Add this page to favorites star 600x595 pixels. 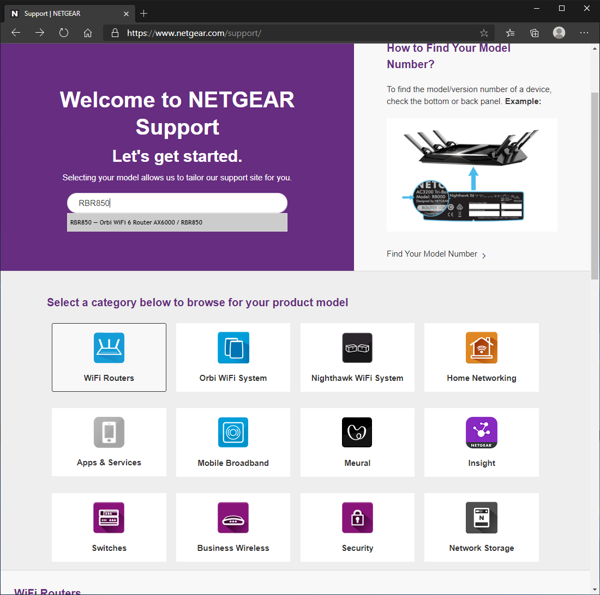coord(484,33)
